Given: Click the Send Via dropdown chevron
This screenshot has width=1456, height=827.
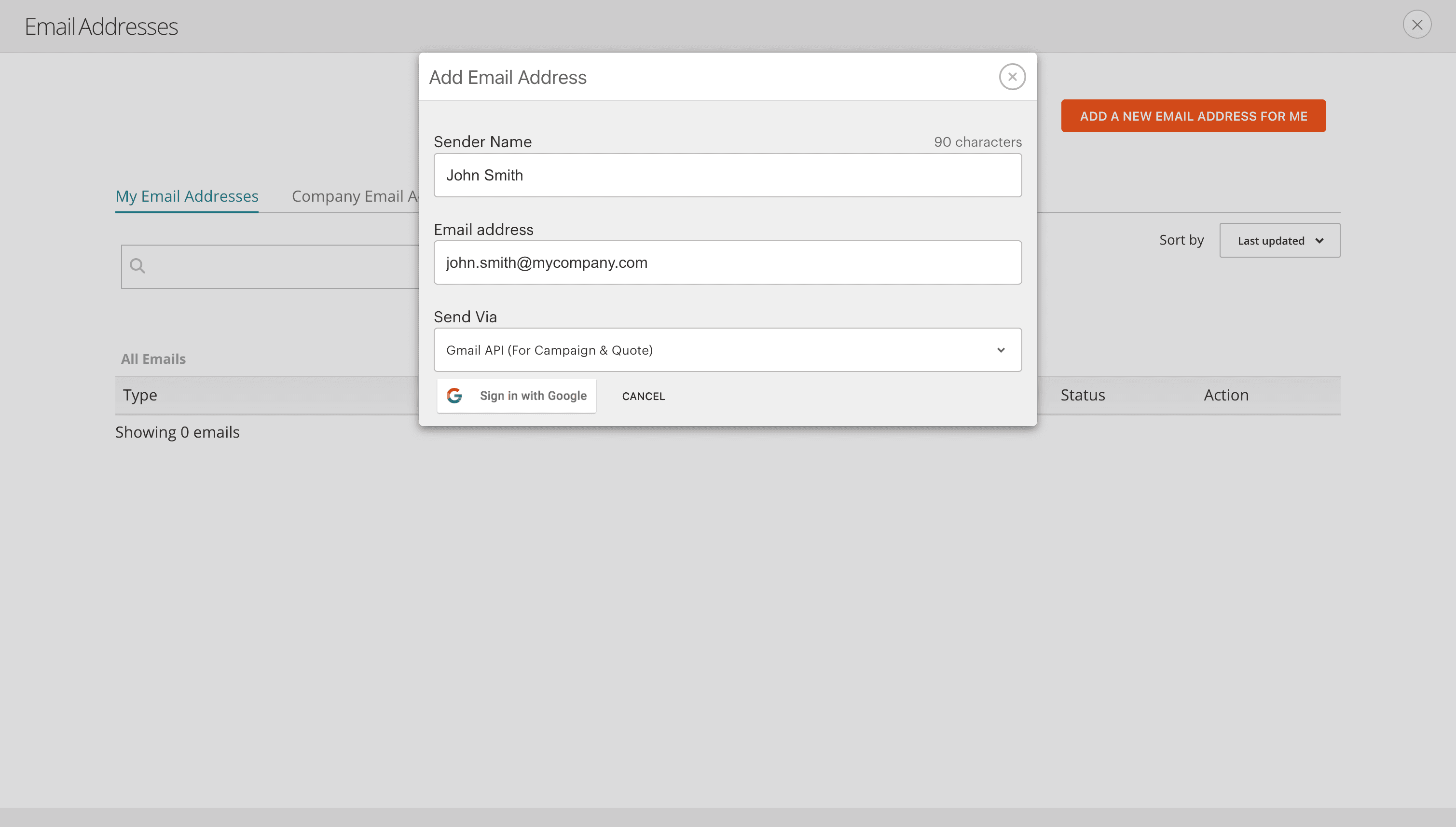Looking at the screenshot, I should click(x=1001, y=350).
